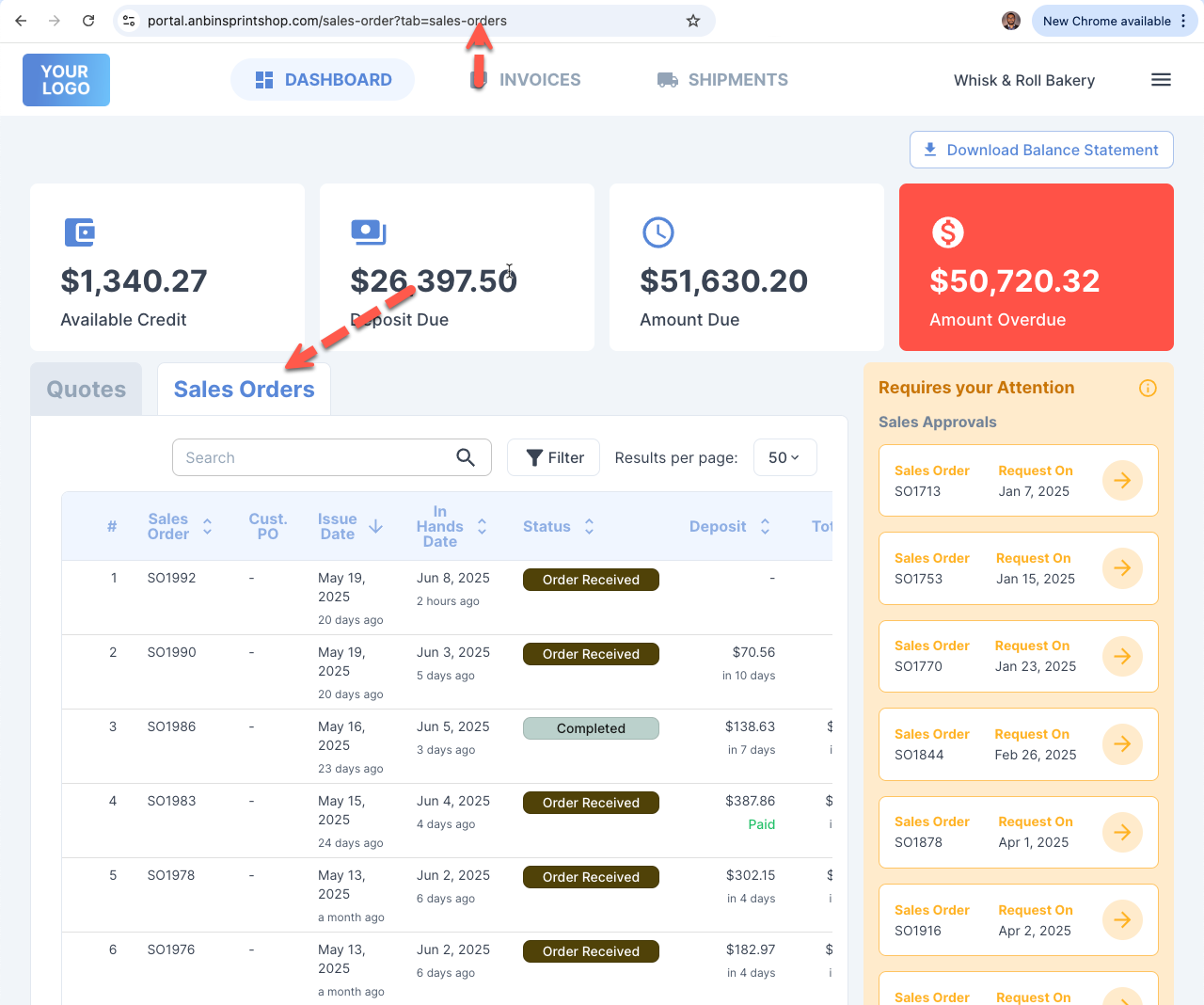Click Download Balance Statement button

tap(1041, 150)
